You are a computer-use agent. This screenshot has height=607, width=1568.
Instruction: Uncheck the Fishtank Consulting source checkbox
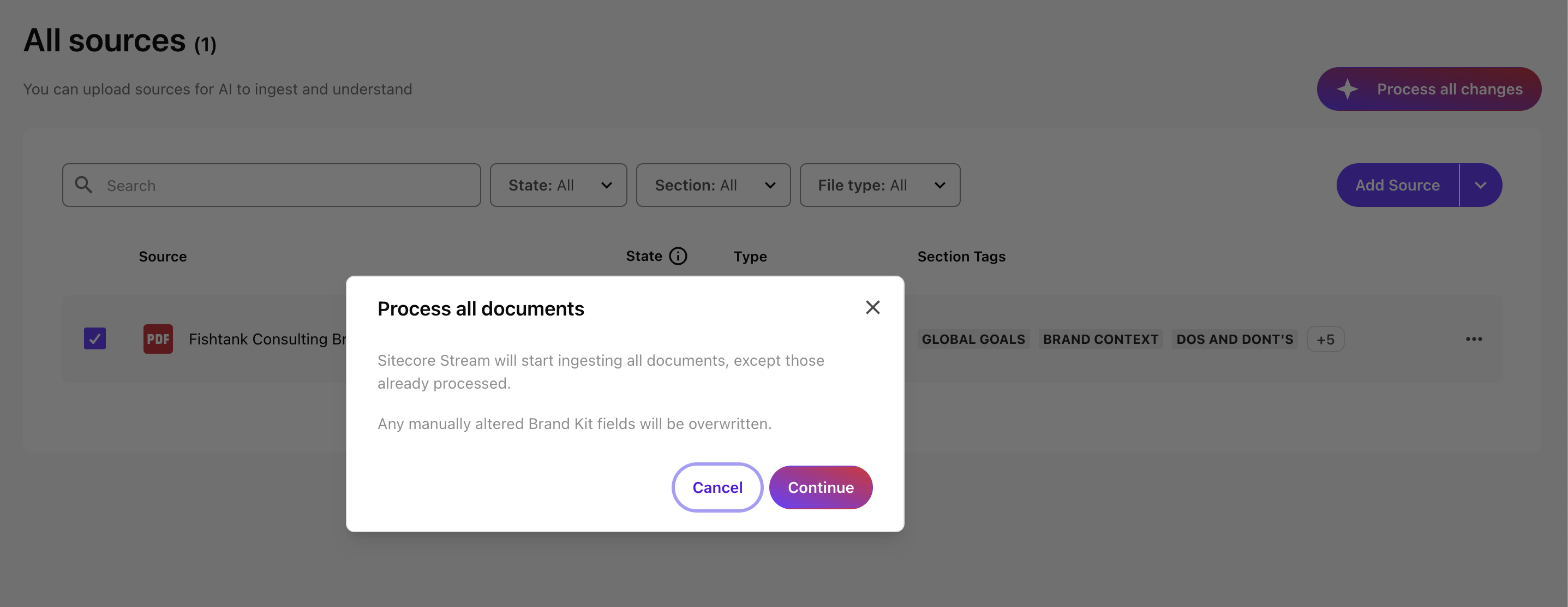pyautogui.click(x=95, y=338)
